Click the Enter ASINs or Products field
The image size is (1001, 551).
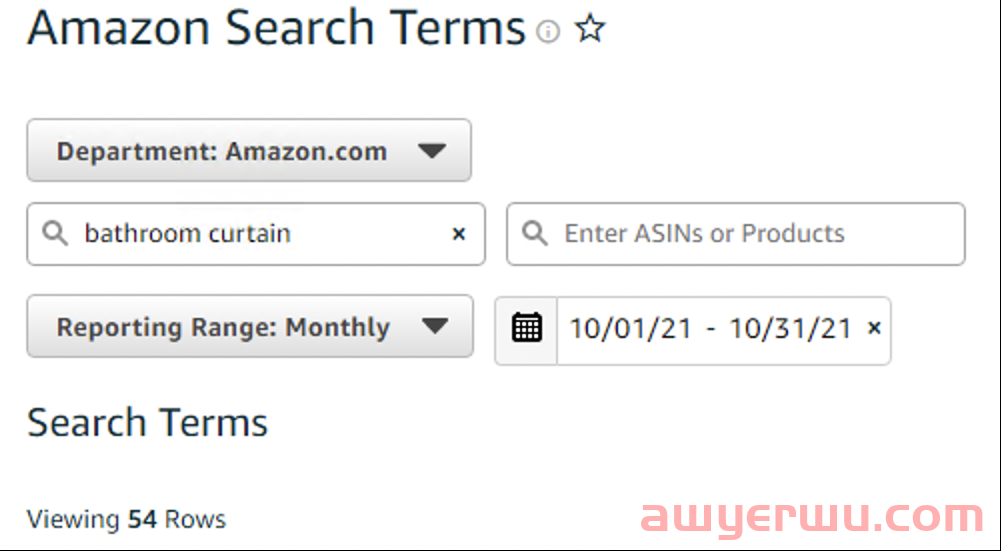(735, 234)
